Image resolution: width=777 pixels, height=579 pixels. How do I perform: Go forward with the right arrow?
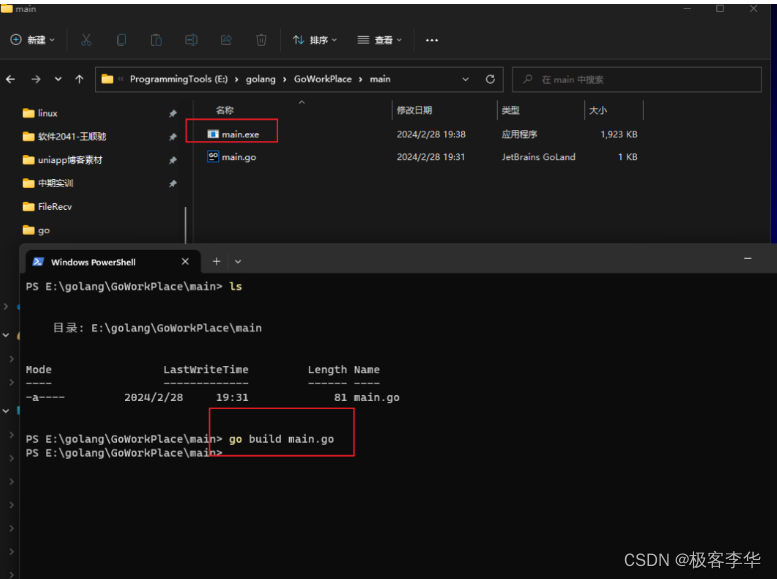[36, 79]
